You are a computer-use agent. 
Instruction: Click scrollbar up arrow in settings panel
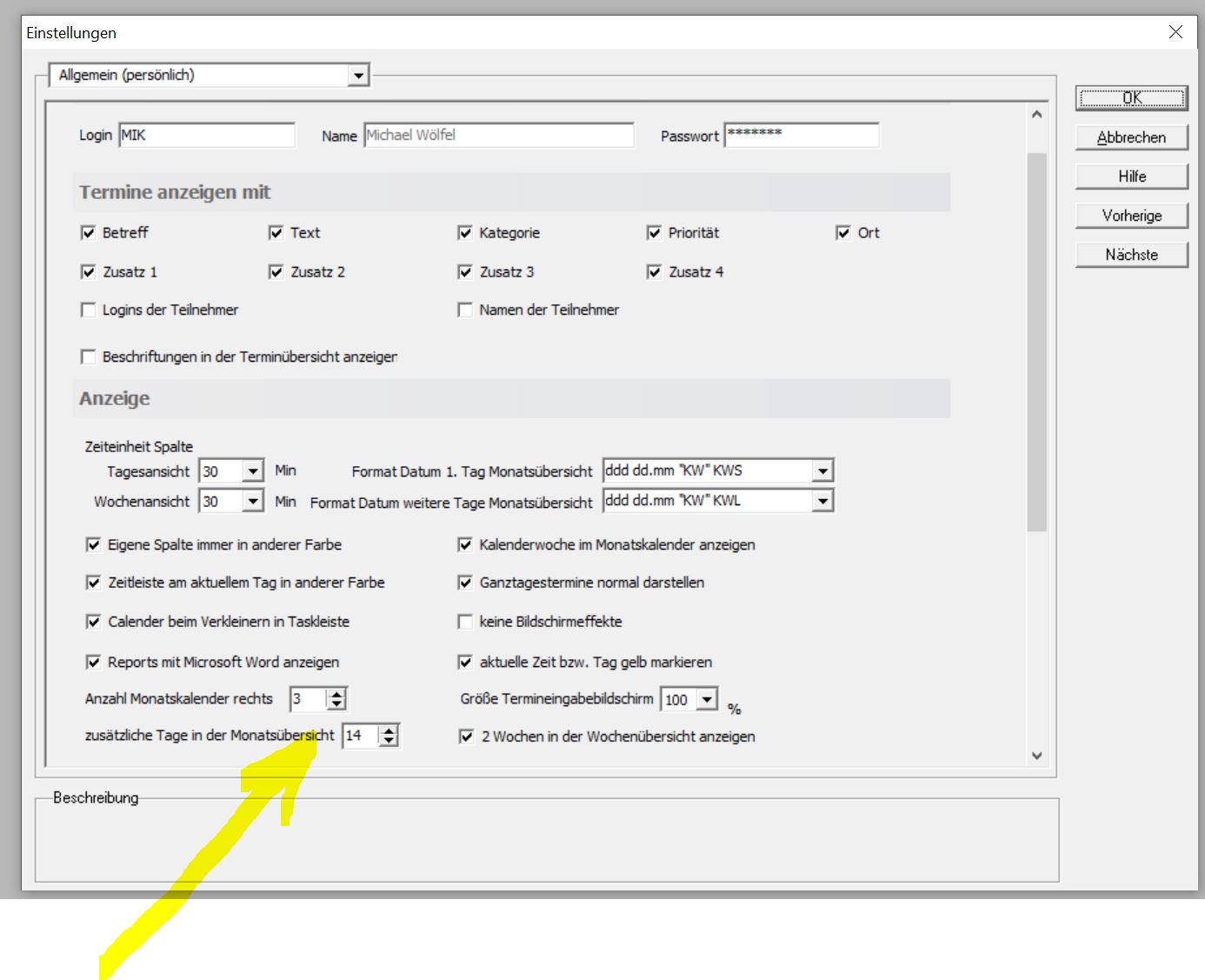[1036, 115]
